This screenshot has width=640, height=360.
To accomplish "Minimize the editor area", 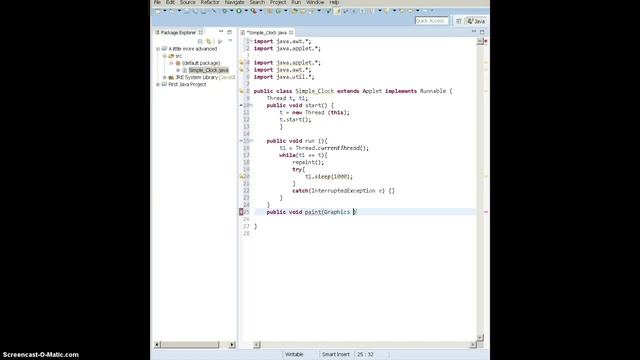I will (473, 31).
